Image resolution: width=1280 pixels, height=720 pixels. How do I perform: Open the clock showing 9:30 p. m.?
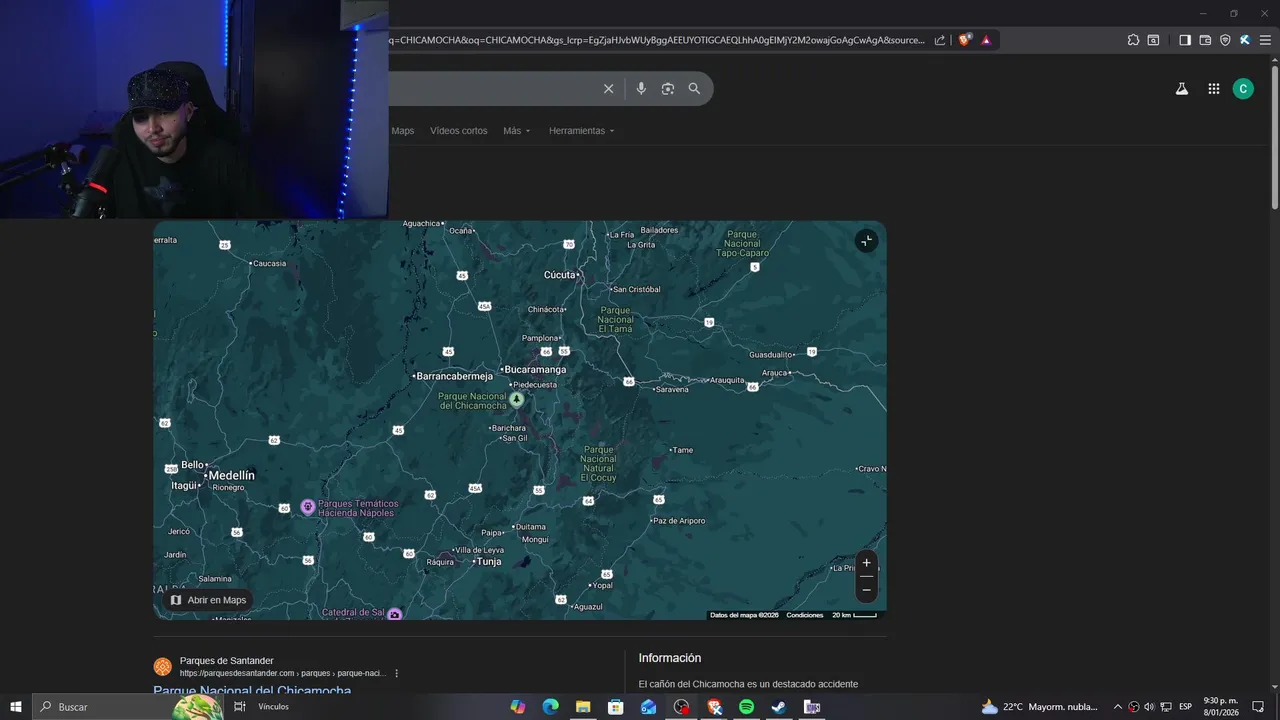tap(1221, 707)
